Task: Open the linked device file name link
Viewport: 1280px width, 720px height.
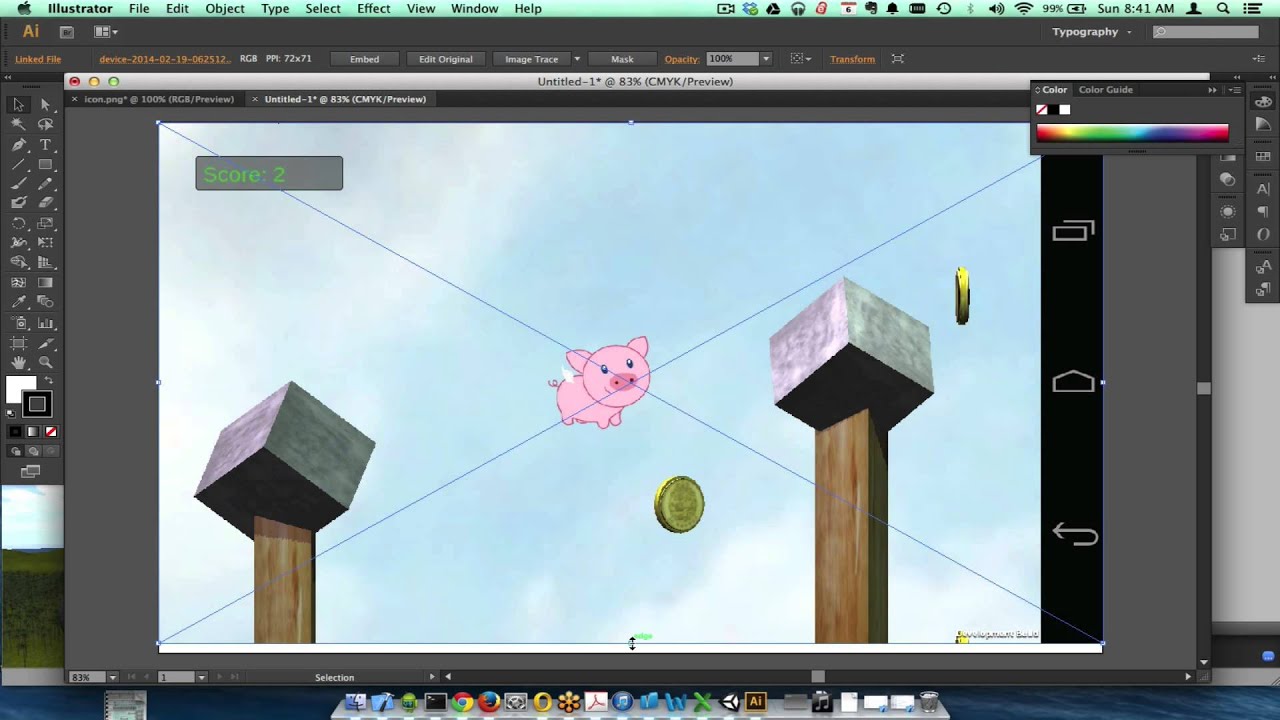Action: (x=165, y=59)
